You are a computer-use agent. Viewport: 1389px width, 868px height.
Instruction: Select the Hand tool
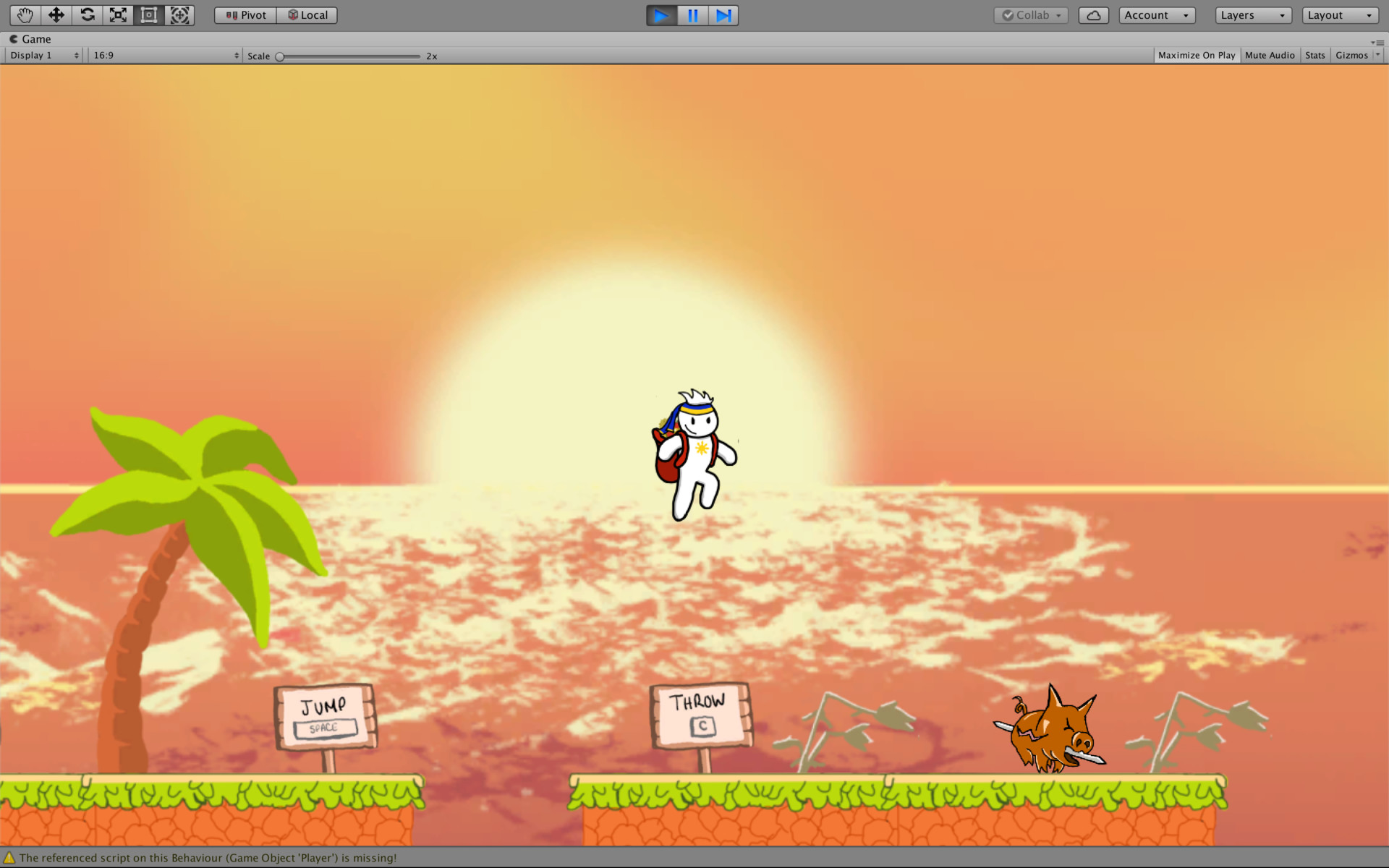(25, 14)
